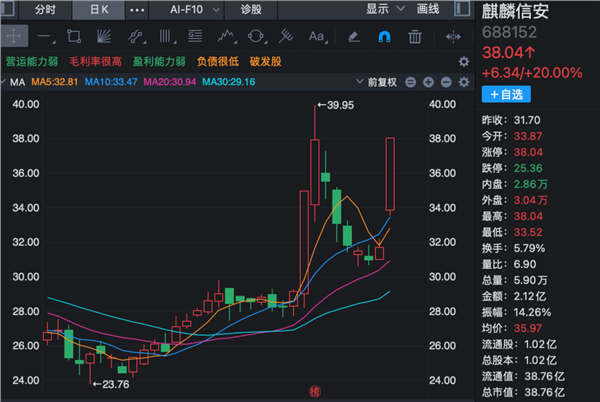Click the 跌停 25.36 value
The image size is (600, 402).
pyautogui.click(x=528, y=168)
